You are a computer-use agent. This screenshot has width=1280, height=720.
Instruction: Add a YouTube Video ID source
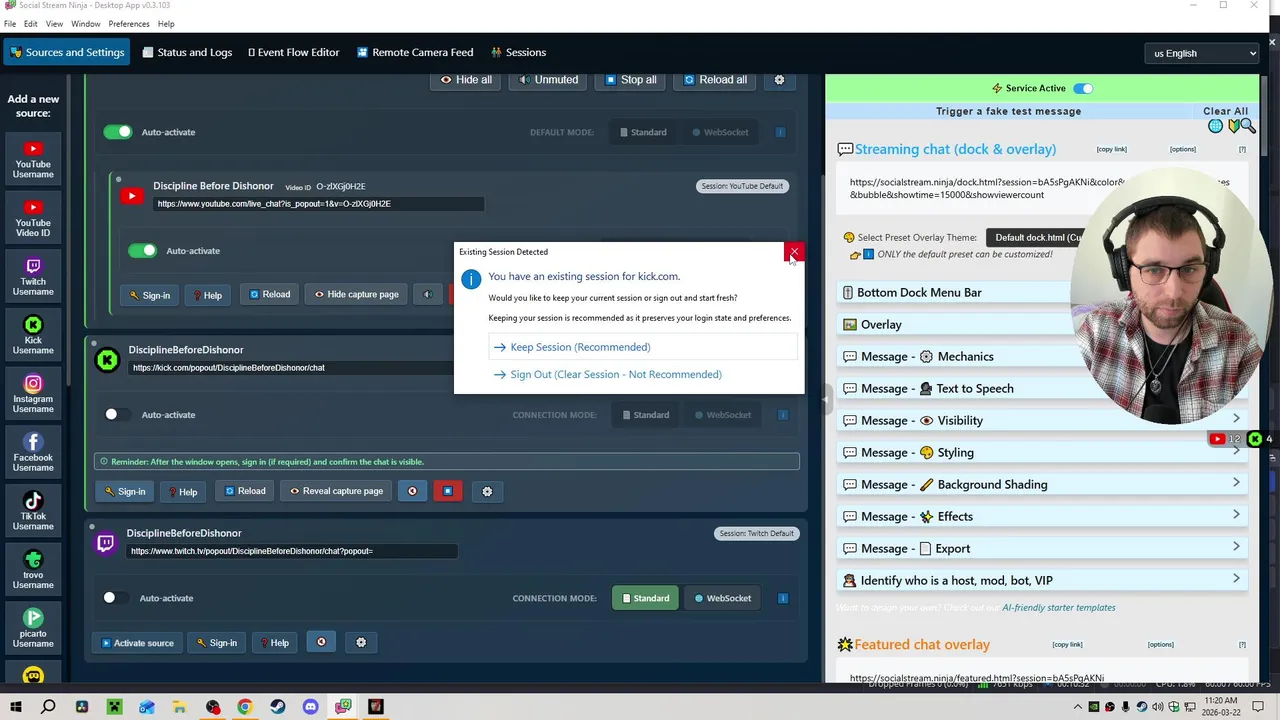click(x=33, y=217)
